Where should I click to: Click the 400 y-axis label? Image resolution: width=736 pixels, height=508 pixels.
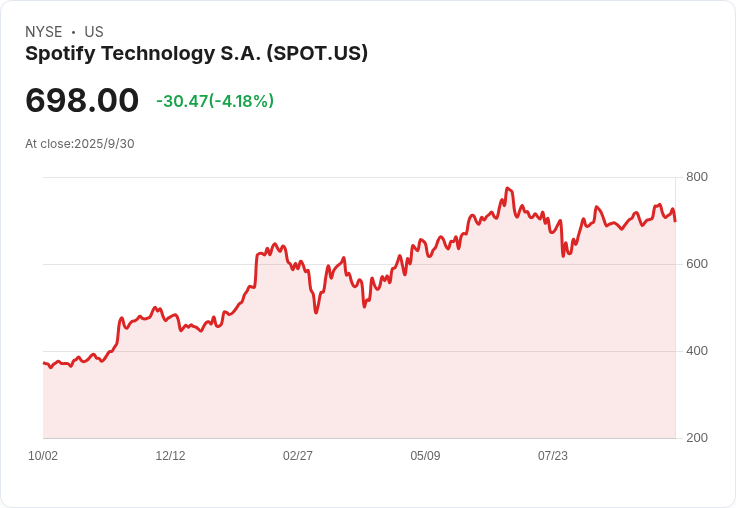tap(696, 351)
